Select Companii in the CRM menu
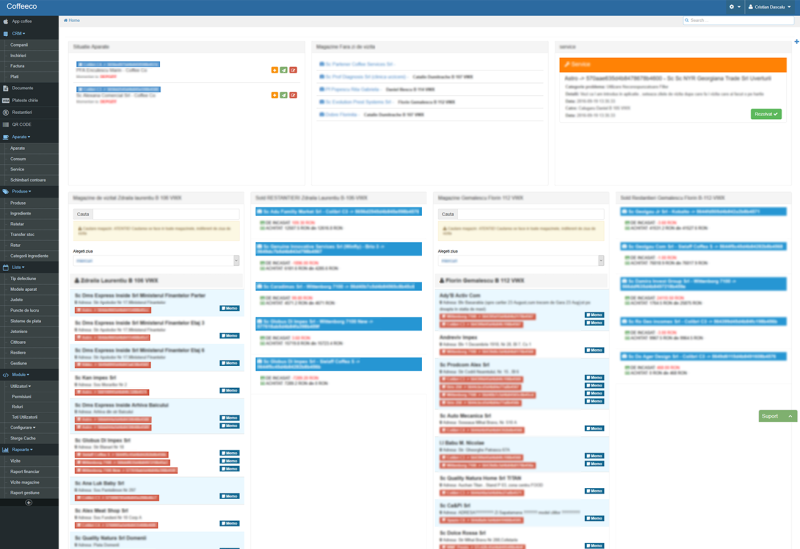800x549 pixels. [x=19, y=45]
